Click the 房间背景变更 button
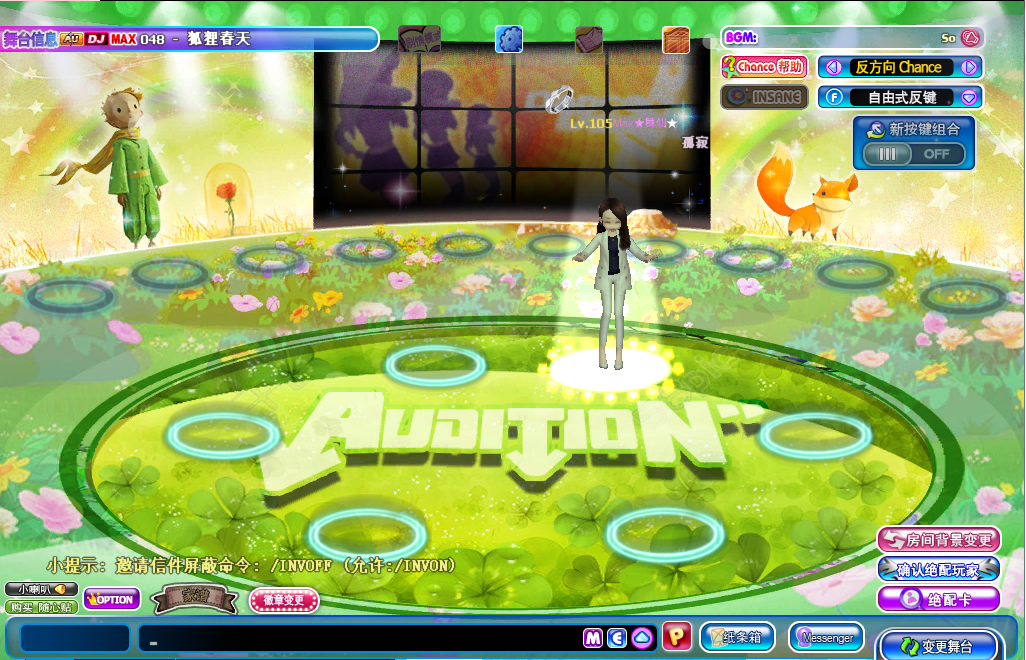 [x=939, y=540]
